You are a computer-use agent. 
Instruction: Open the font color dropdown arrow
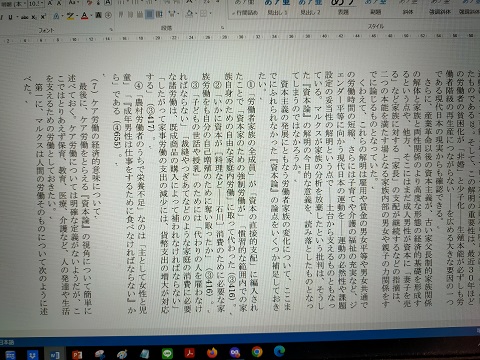coord(90,15)
